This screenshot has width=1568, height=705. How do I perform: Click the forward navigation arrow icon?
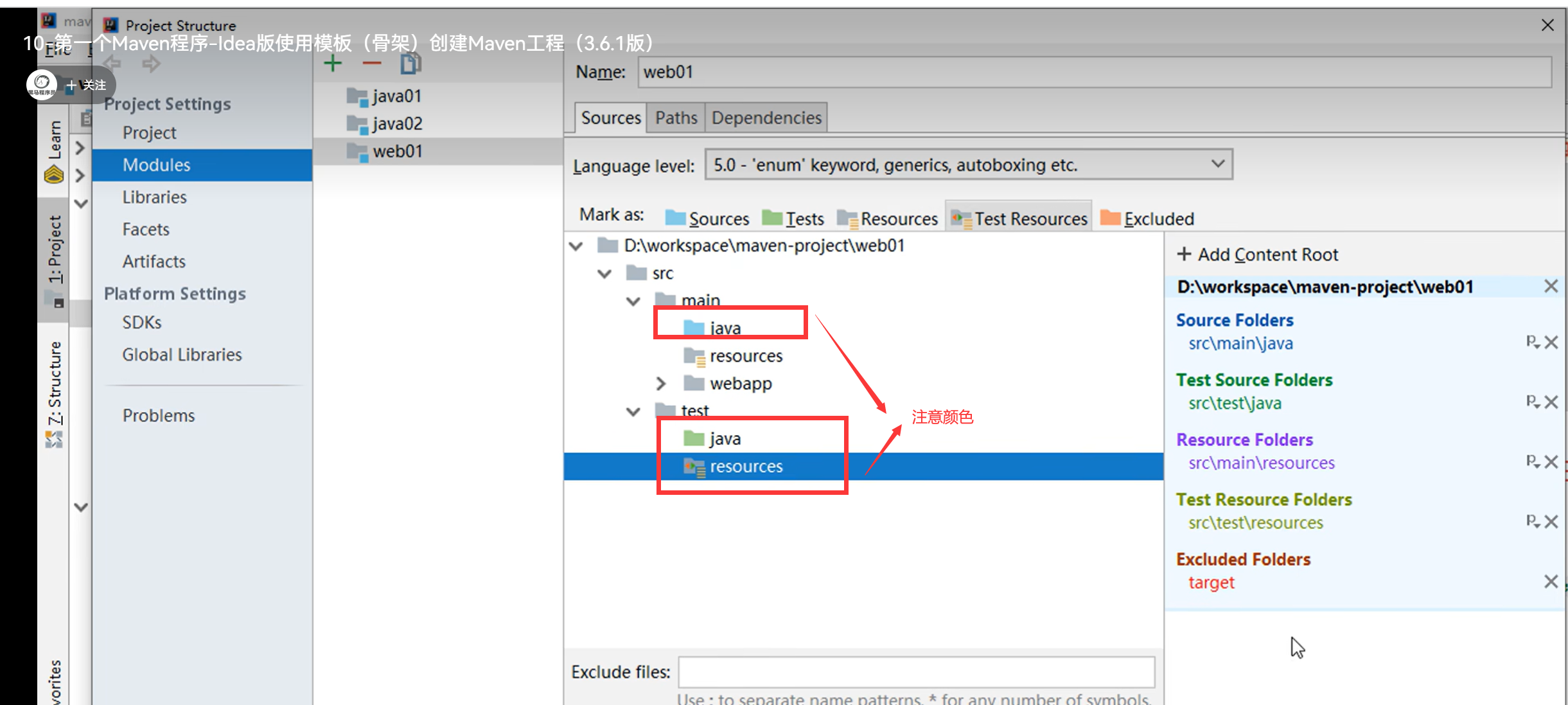click(152, 63)
